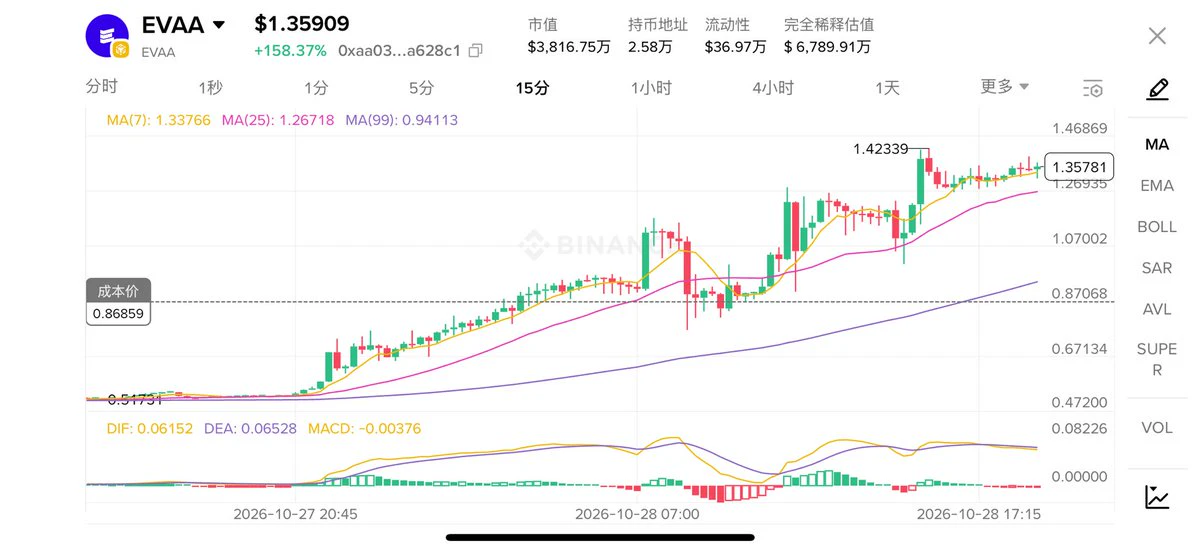Switch to the 1小时 timeframe
The width and height of the screenshot is (1200, 552).
click(651, 88)
